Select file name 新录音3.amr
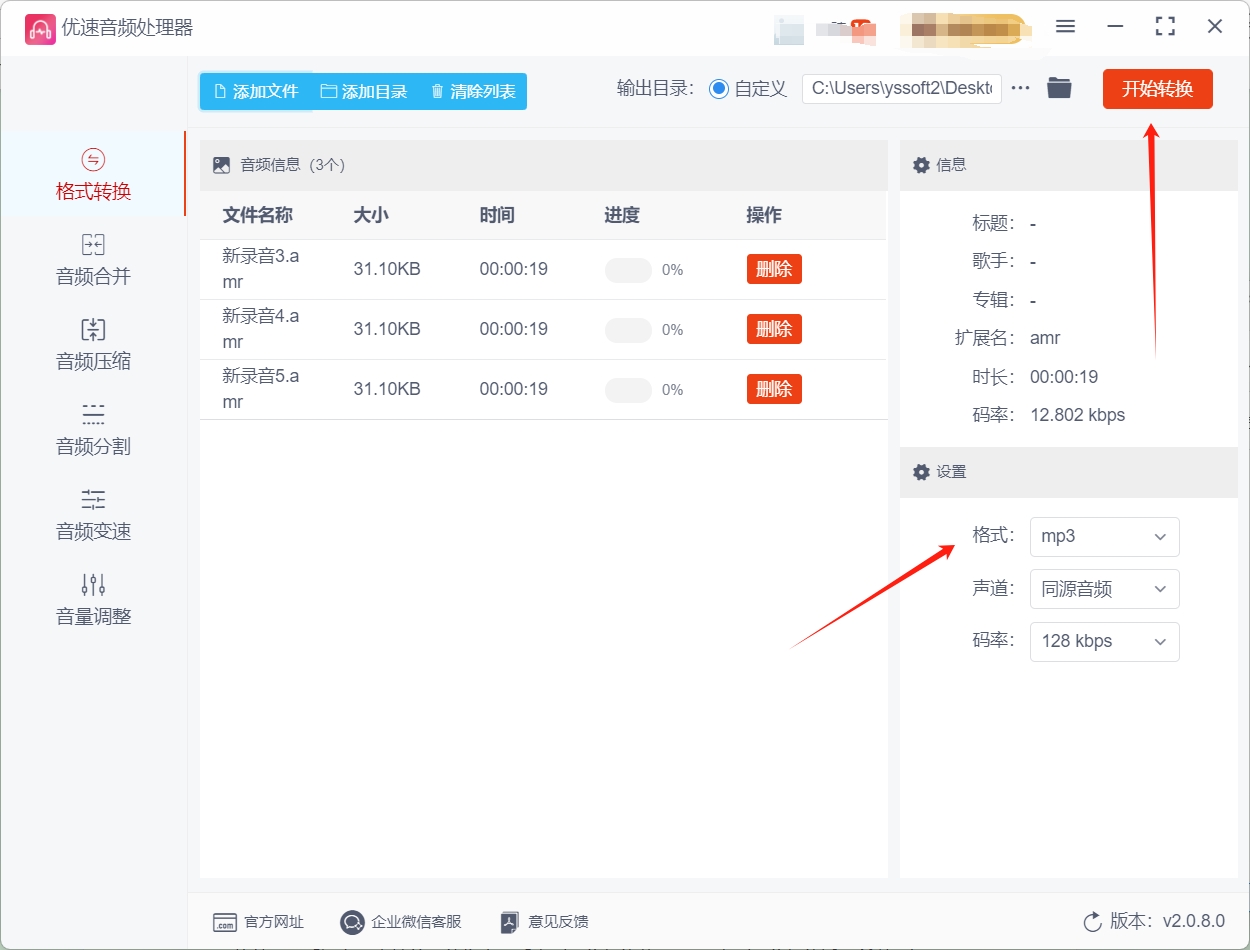Screen dimensions: 1250x950 (x=260, y=269)
